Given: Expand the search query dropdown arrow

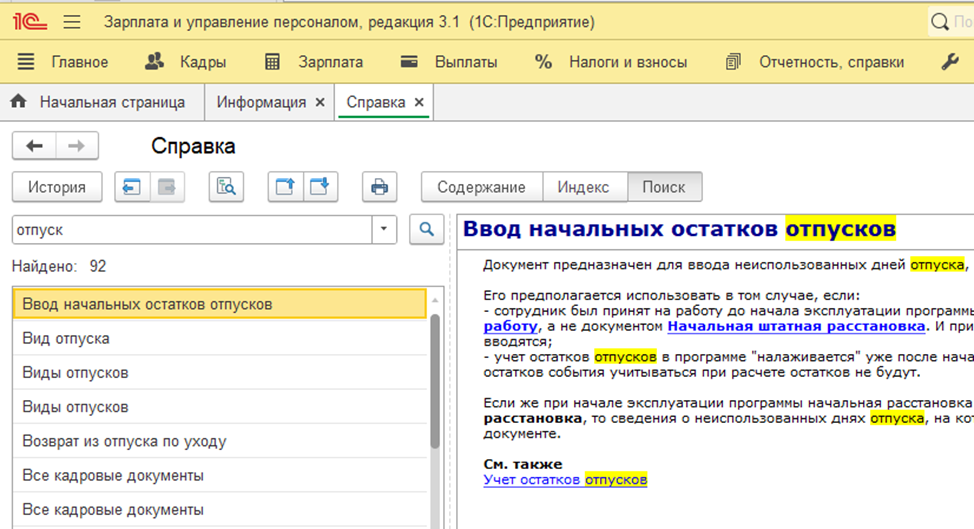Looking at the screenshot, I should [384, 230].
